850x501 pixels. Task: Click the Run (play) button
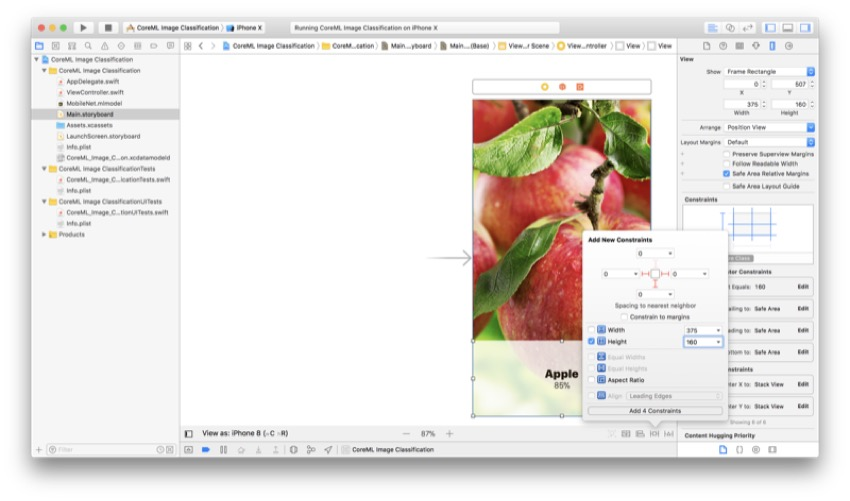click(83, 27)
